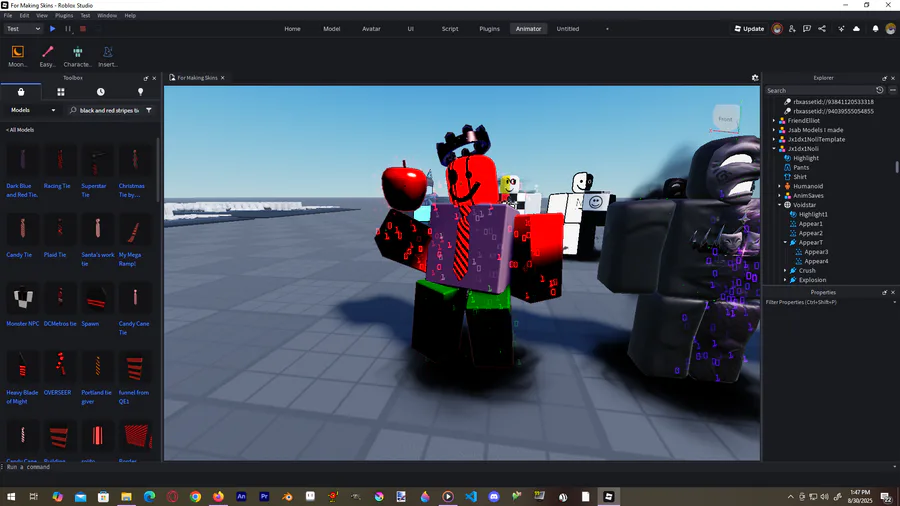
Task: Open the Windows Start menu
Action: click(11, 496)
